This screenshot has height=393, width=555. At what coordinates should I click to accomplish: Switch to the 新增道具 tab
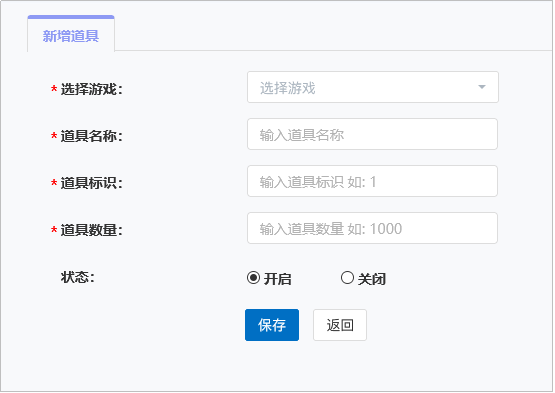(x=71, y=35)
